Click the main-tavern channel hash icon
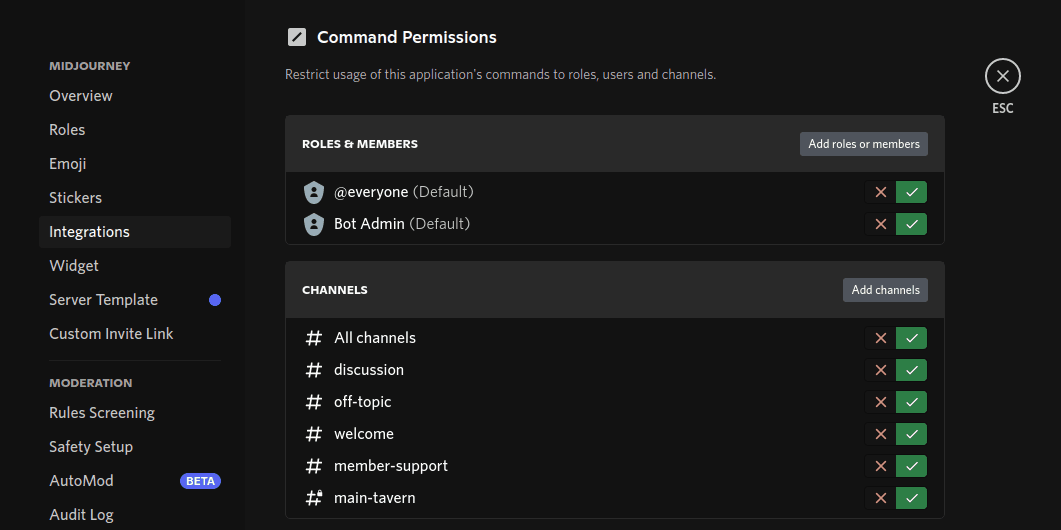The height and width of the screenshot is (530, 1061). click(x=314, y=498)
